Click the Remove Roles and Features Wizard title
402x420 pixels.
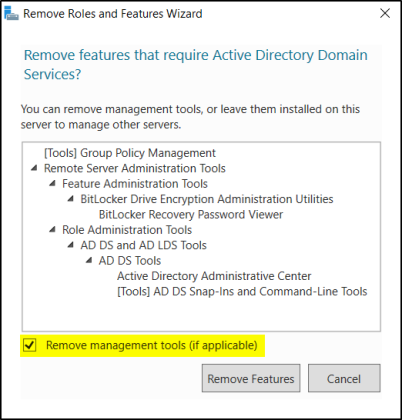tap(113, 14)
